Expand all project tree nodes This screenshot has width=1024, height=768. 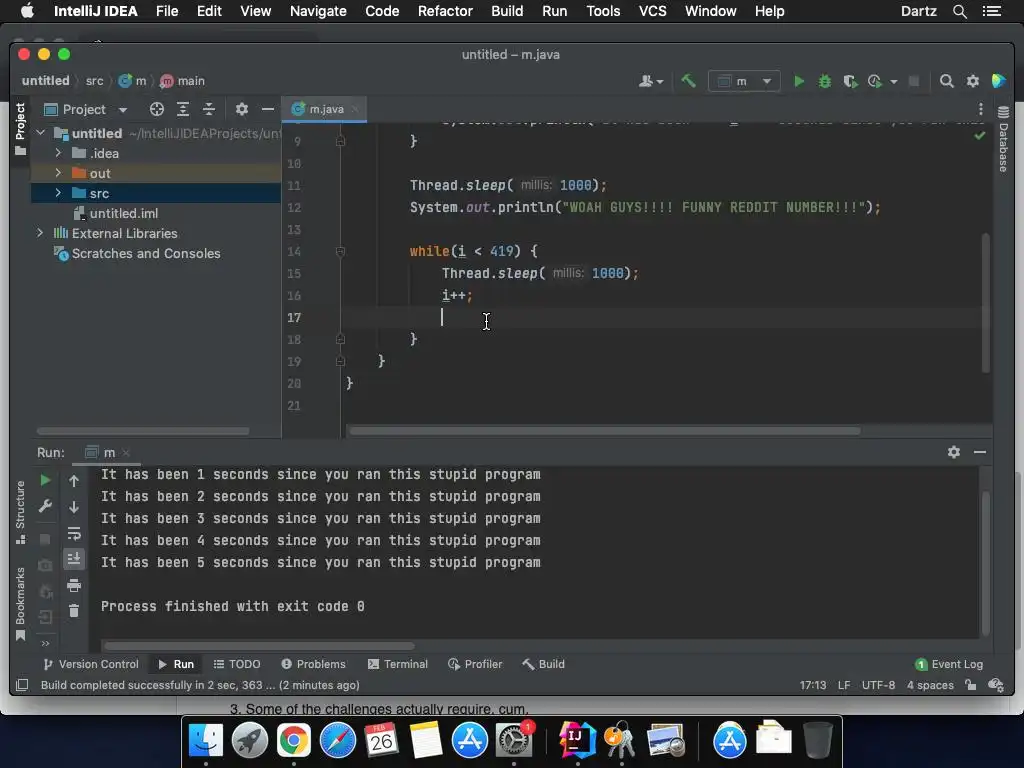tap(183, 109)
